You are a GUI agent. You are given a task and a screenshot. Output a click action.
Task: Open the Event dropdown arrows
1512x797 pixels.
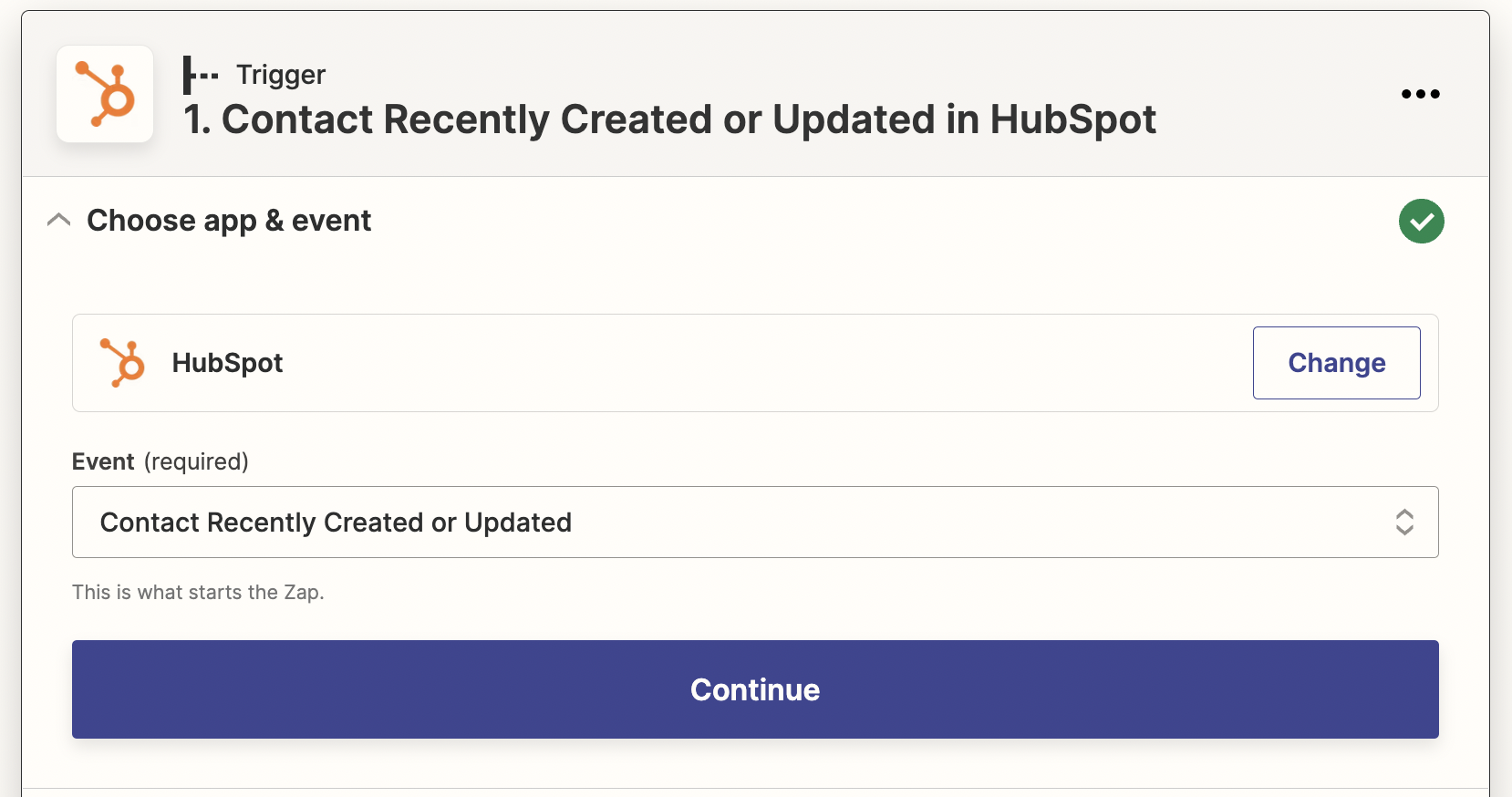1404,522
